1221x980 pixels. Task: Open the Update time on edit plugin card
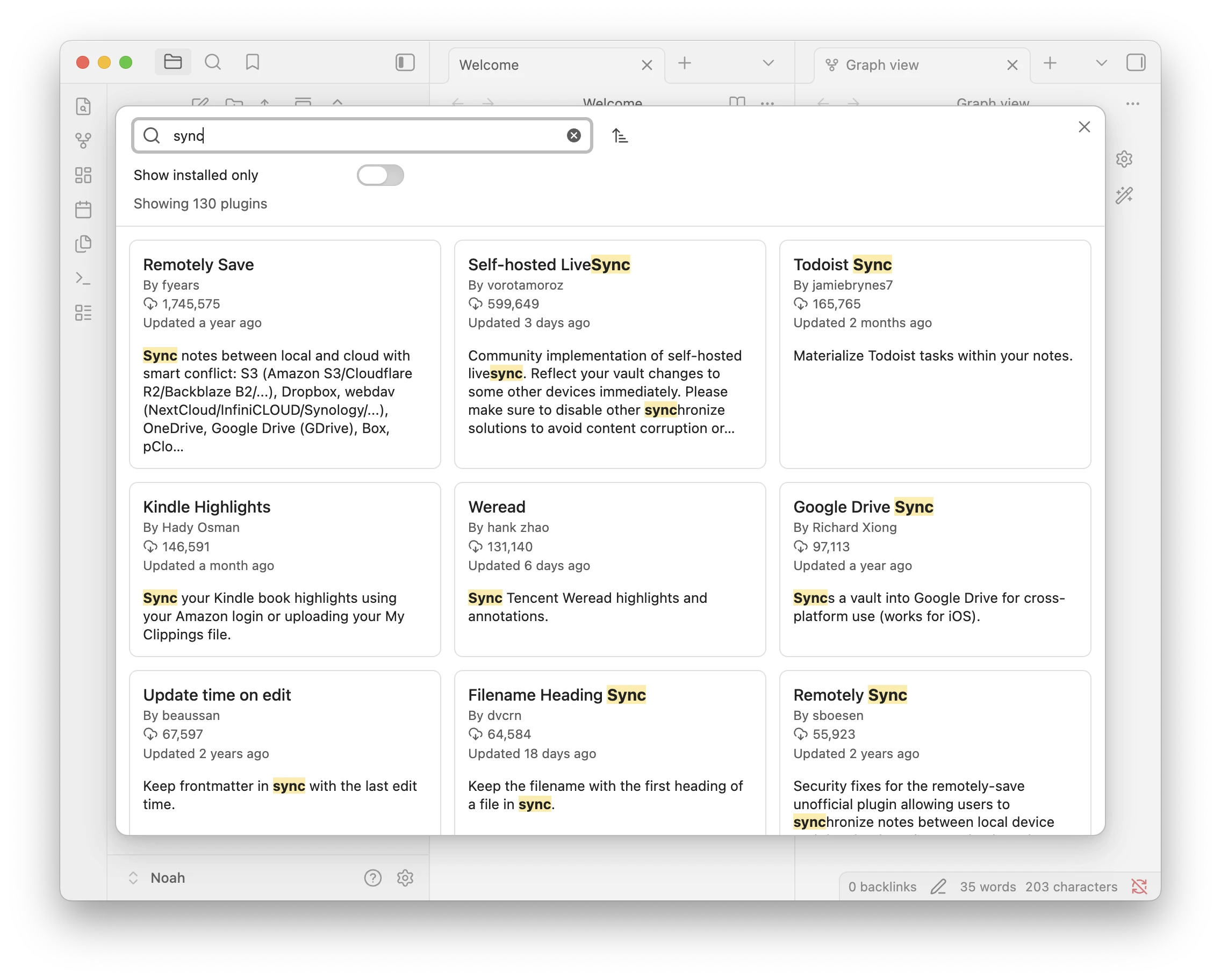pos(285,752)
